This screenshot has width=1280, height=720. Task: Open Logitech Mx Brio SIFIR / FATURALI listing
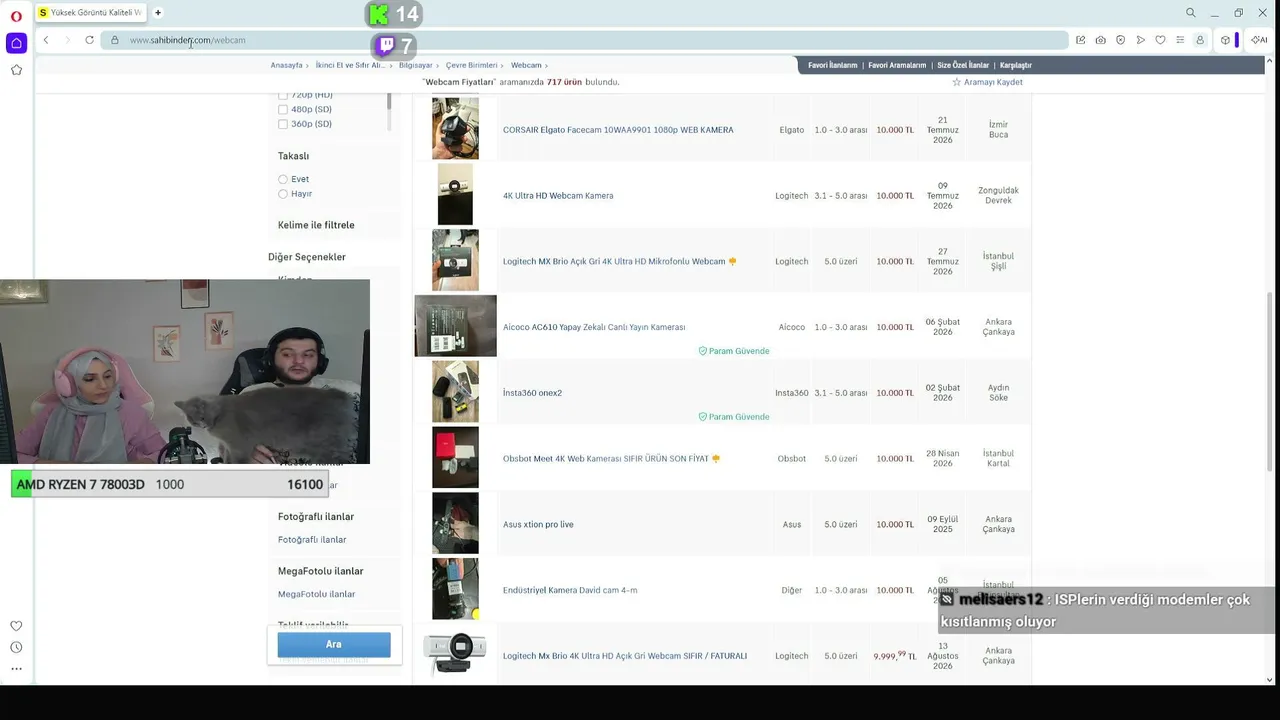tap(625, 656)
